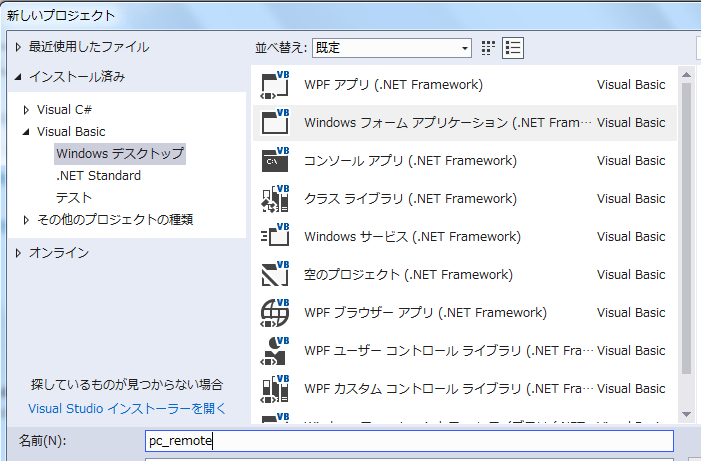Image resolution: width=701 pixels, height=461 pixels.
Task: Collapse the Visual Basic tree node
Action: tap(26, 132)
